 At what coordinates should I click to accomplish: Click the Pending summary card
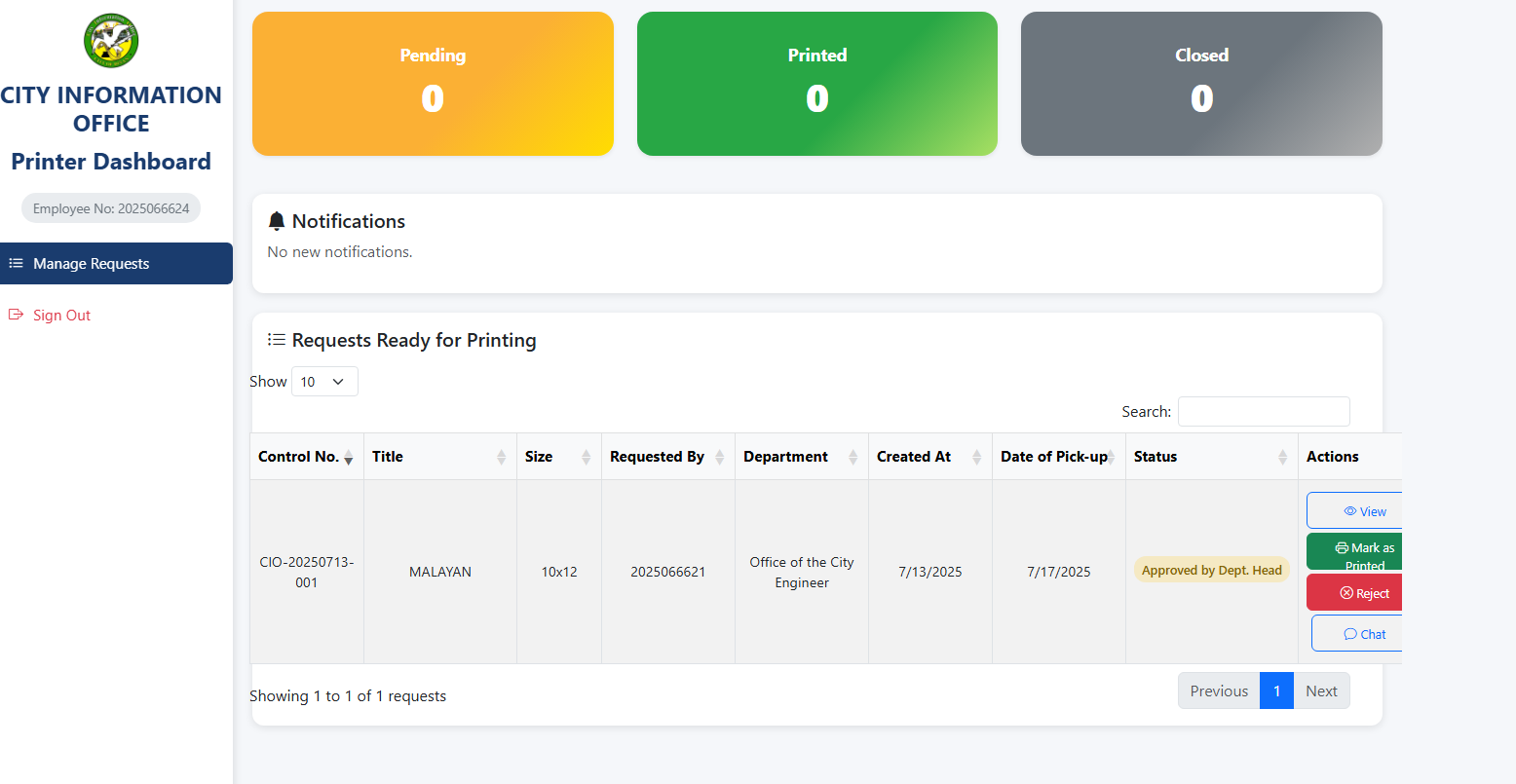pyautogui.click(x=433, y=84)
